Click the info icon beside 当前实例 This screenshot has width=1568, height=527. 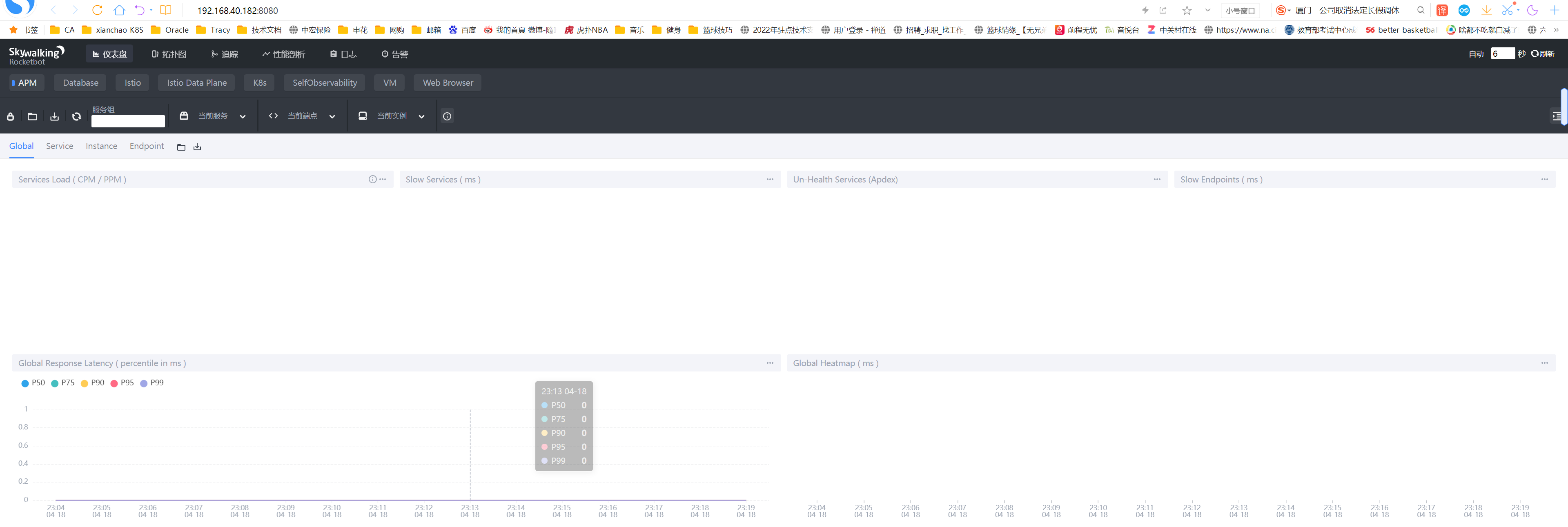click(x=447, y=116)
